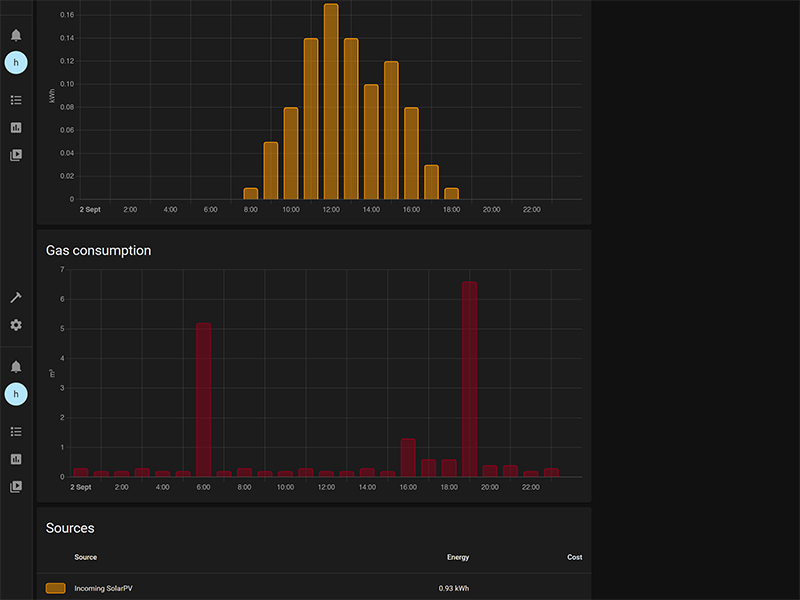Screen dimensions: 800x600
Task: Open settings gear icon
Action: (16, 325)
